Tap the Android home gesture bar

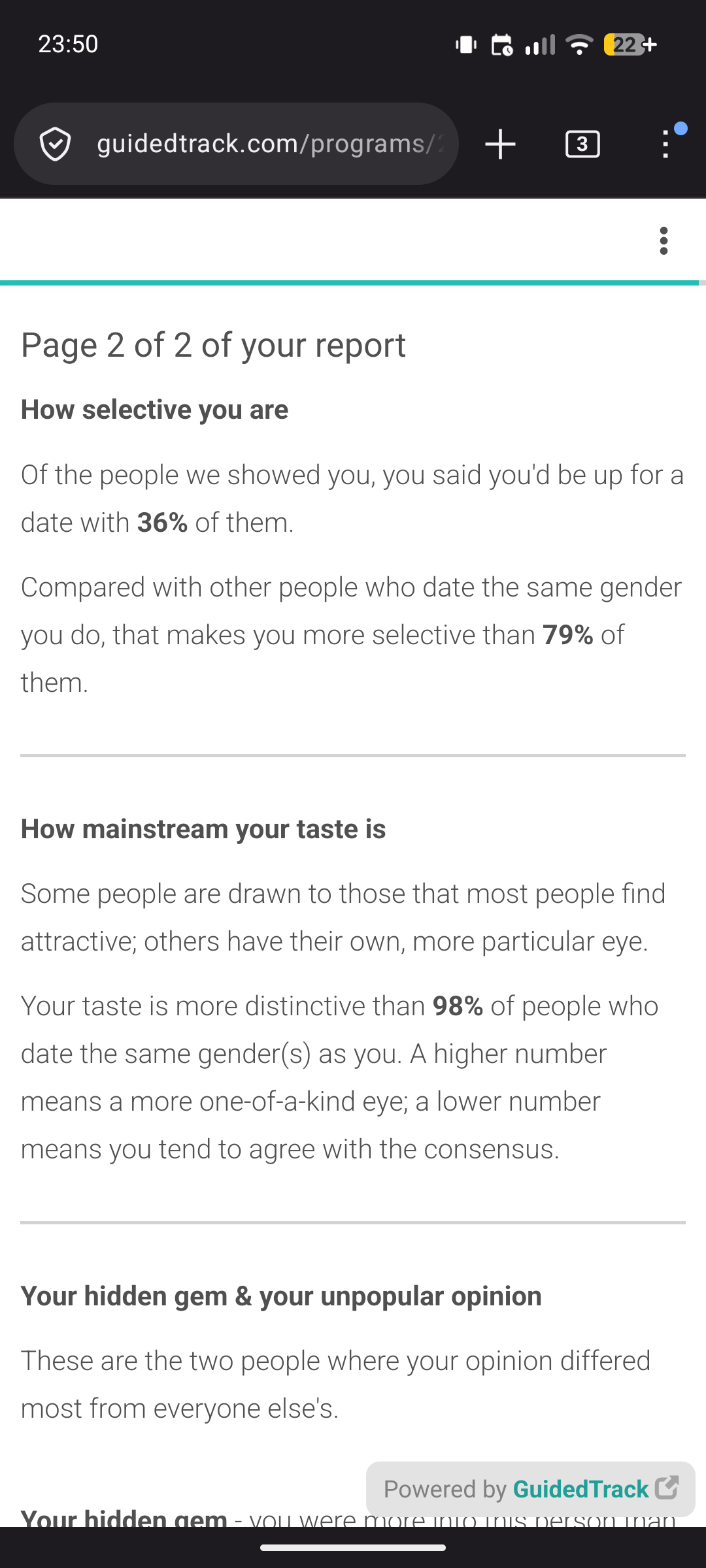point(353,1548)
